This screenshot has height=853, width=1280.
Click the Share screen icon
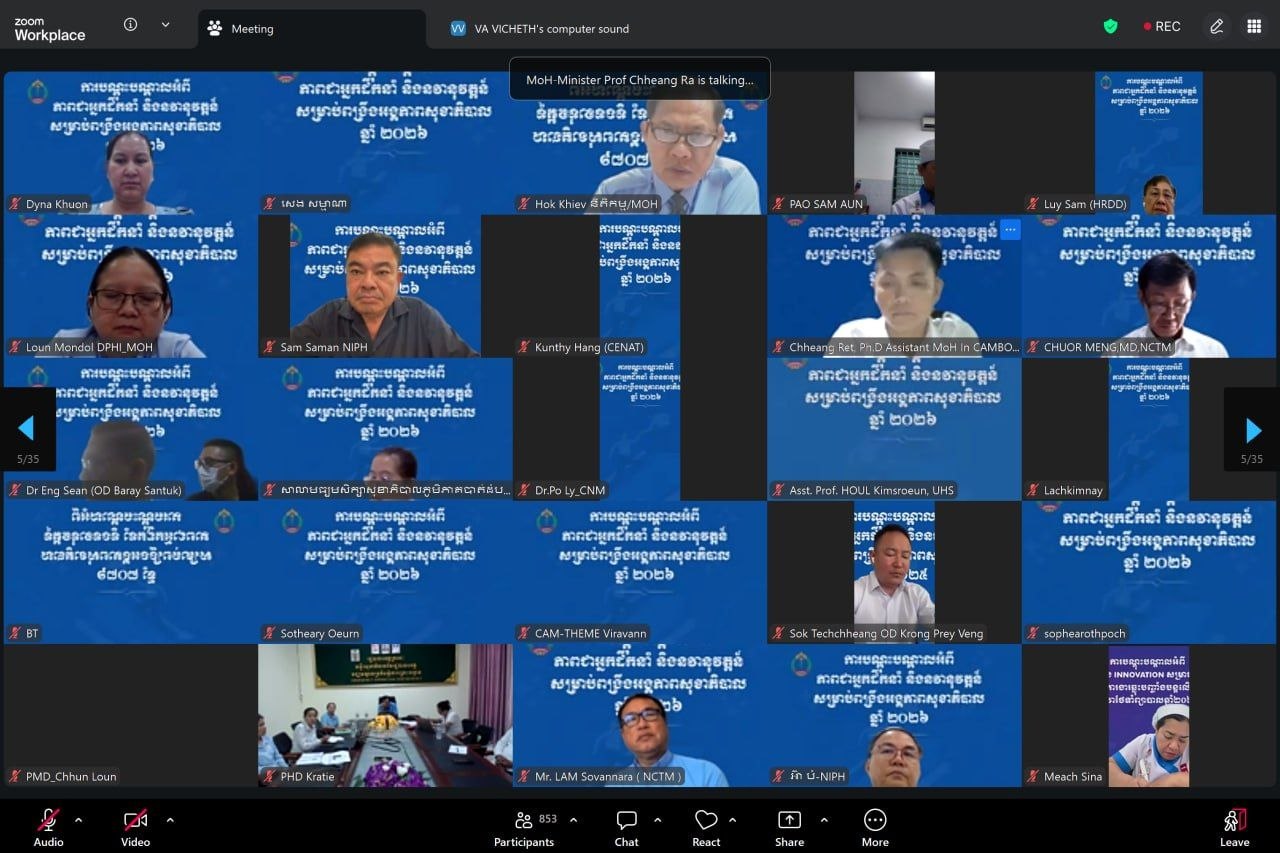(789, 820)
